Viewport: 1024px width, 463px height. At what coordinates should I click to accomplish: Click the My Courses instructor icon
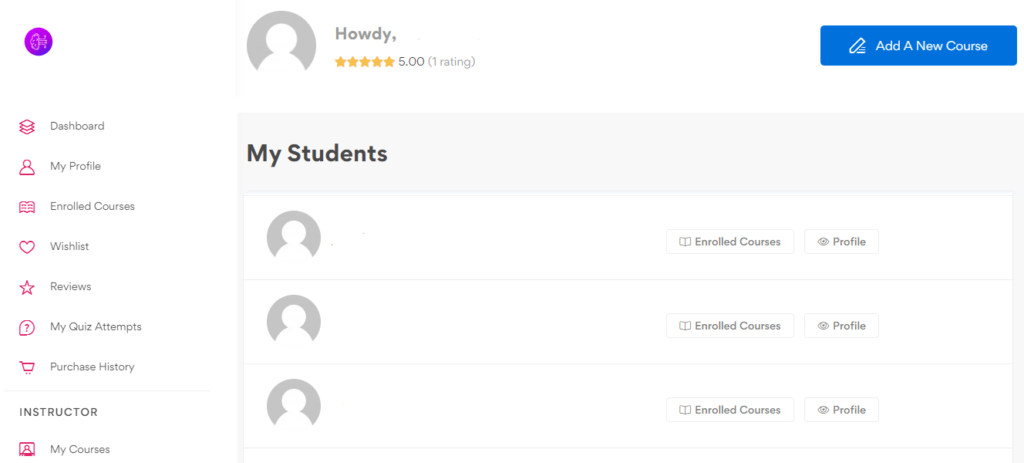(x=27, y=449)
